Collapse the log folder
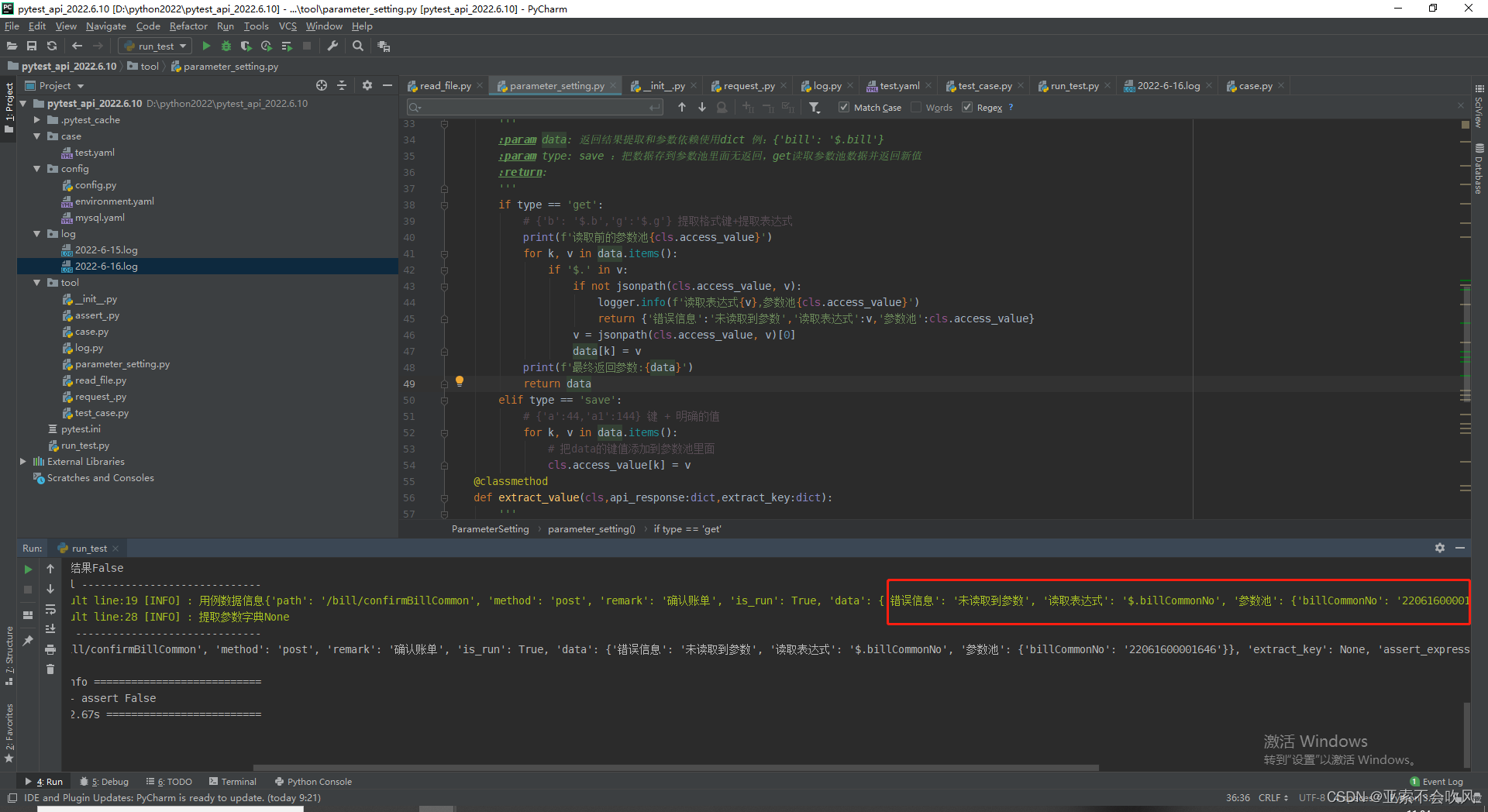 tap(37, 234)
